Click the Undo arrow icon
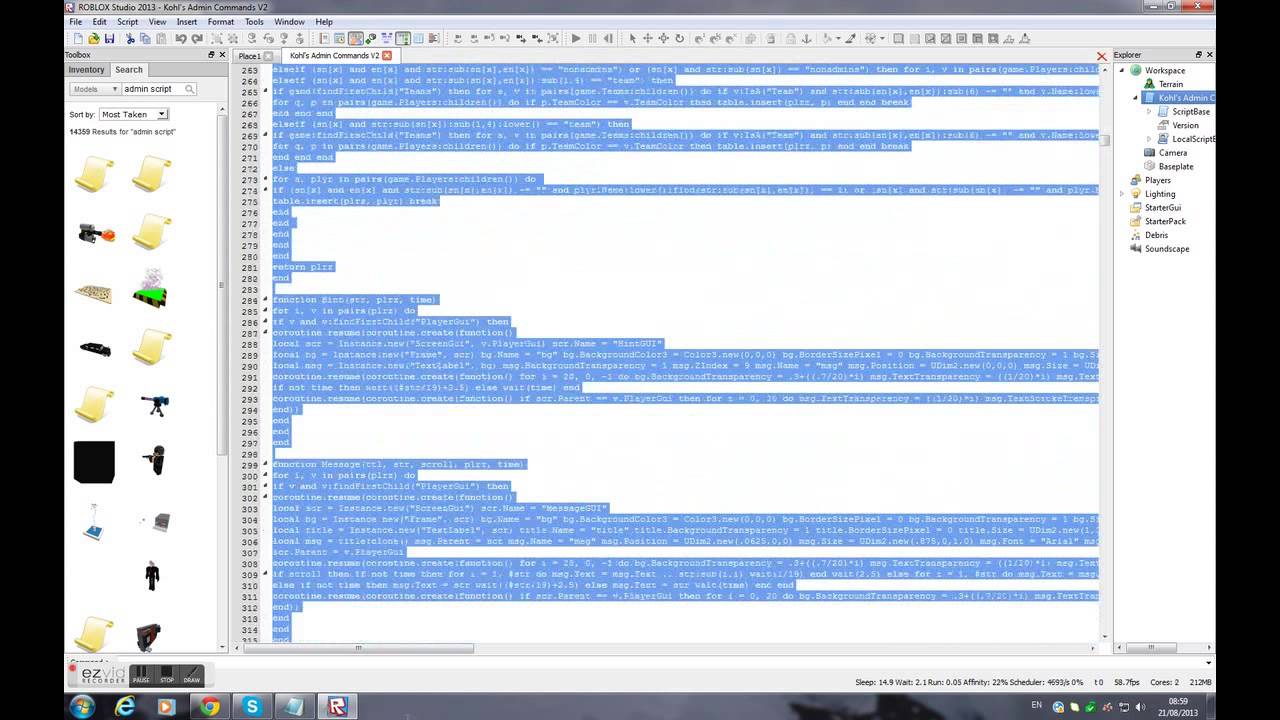The width and height of the screenshot is (1280, 720). (181, 39)
